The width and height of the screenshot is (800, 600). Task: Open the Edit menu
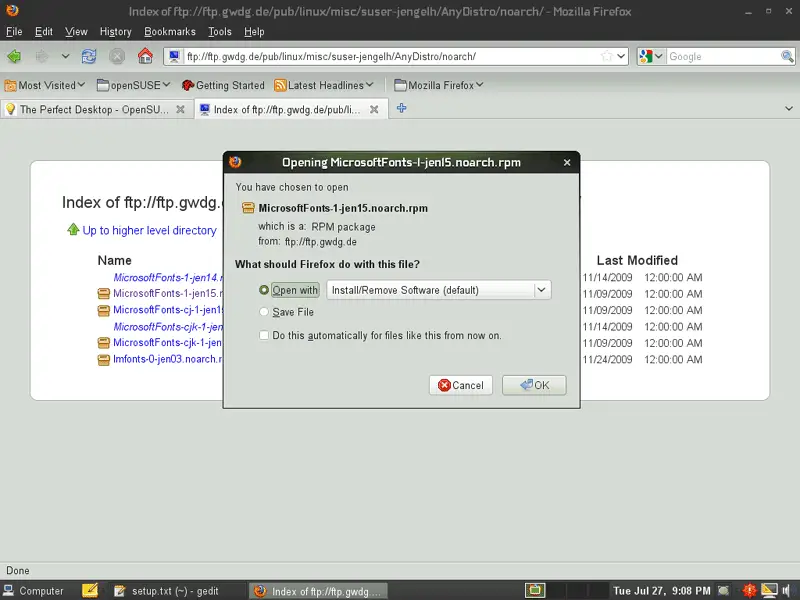click(44, 32)
